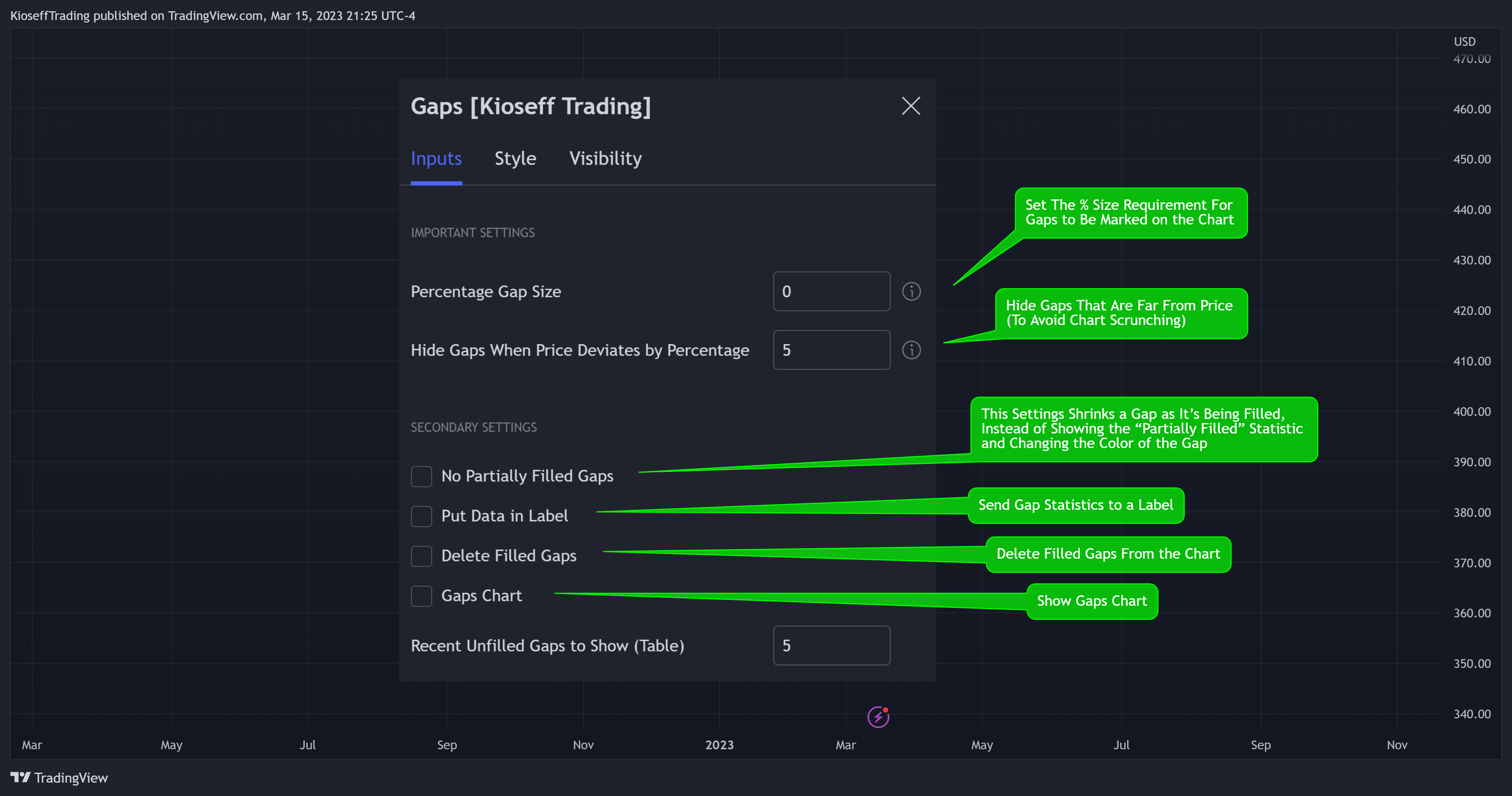Click the info icon beside Hide Gaps Deviates field
This screenshot has height=796, width=1512.
coord(911,350)
